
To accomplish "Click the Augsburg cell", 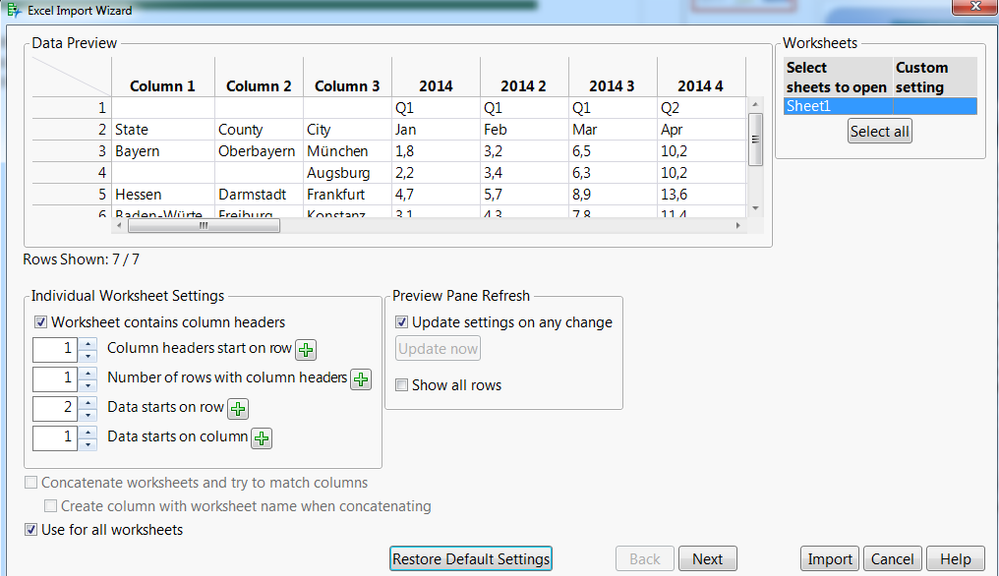I will point(347,173).
